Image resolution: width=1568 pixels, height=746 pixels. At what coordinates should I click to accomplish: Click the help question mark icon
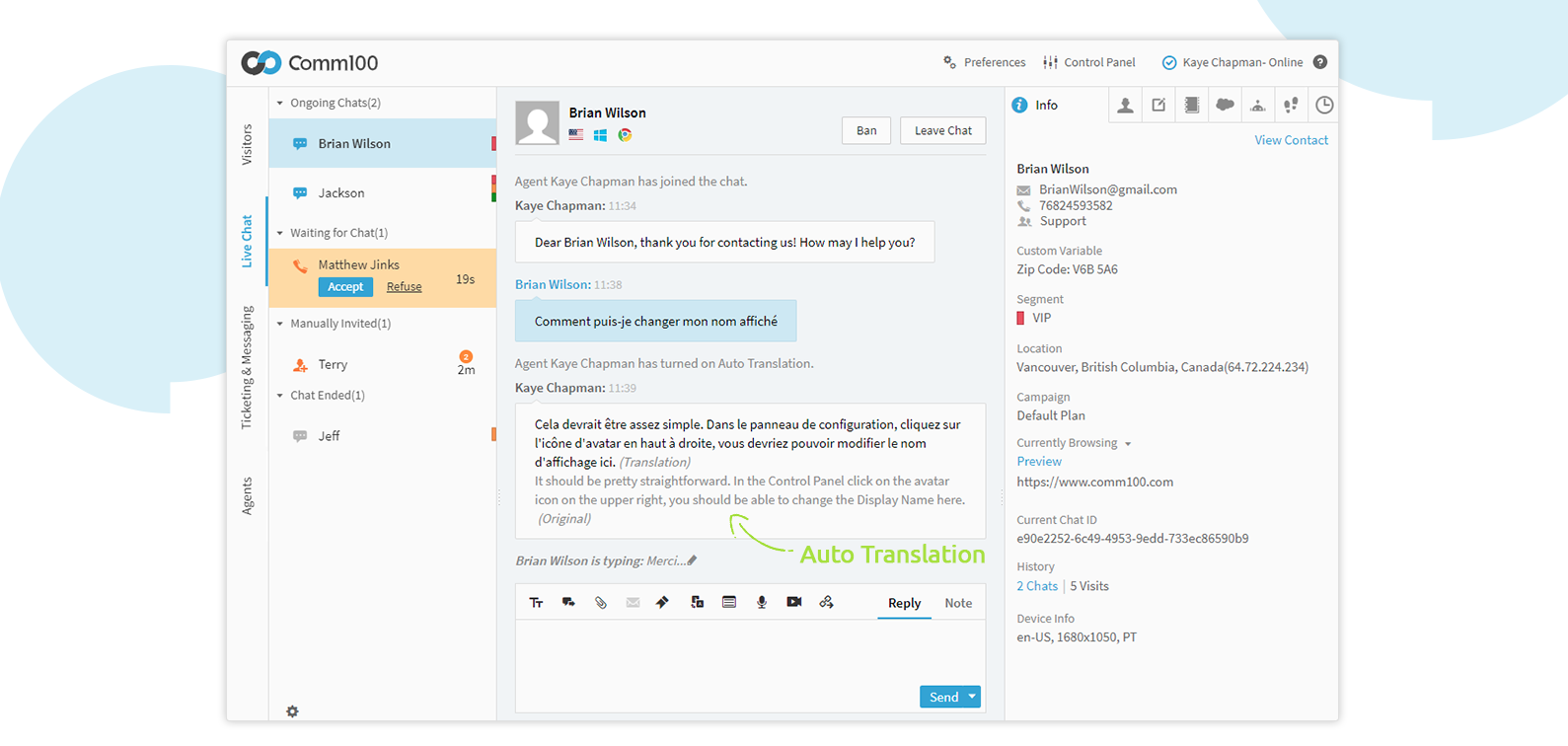click(1320, 62)
